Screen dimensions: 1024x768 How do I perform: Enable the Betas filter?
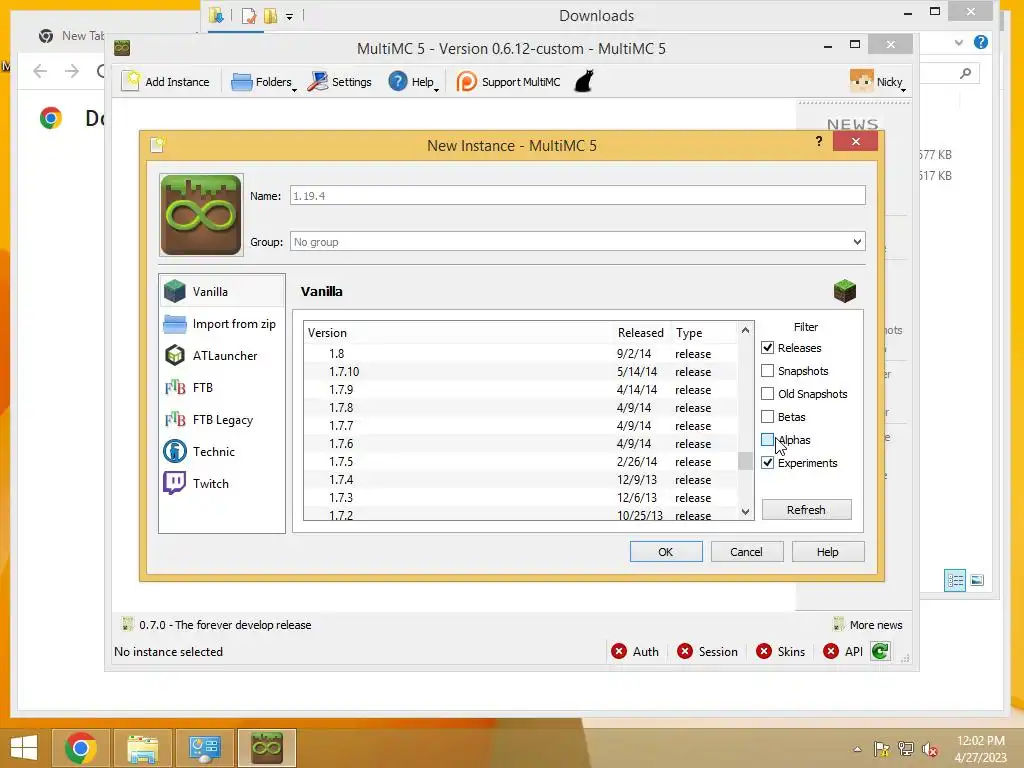[x=767, y=417]
